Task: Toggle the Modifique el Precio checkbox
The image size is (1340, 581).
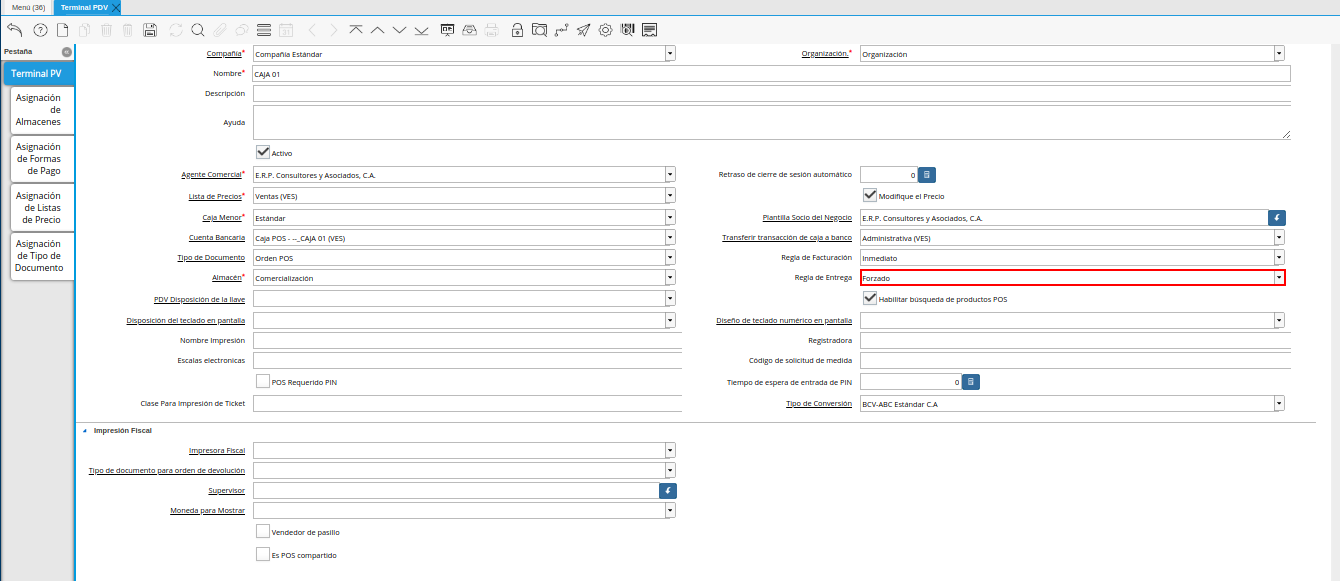Action: coord(870,195)
